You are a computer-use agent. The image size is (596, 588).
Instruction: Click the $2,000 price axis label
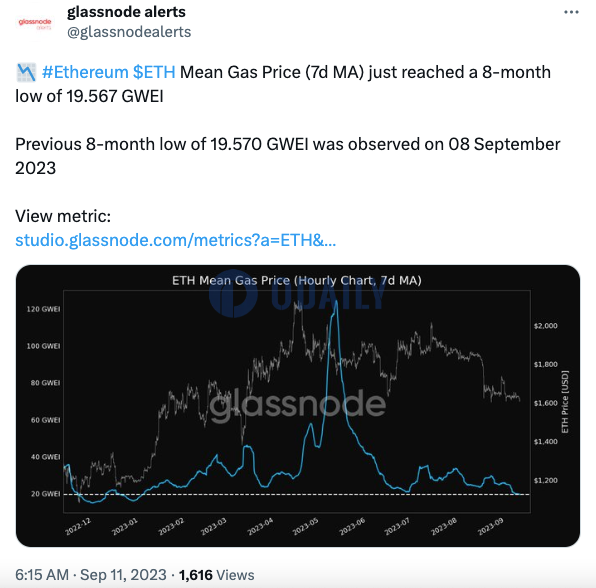point(545,326)
